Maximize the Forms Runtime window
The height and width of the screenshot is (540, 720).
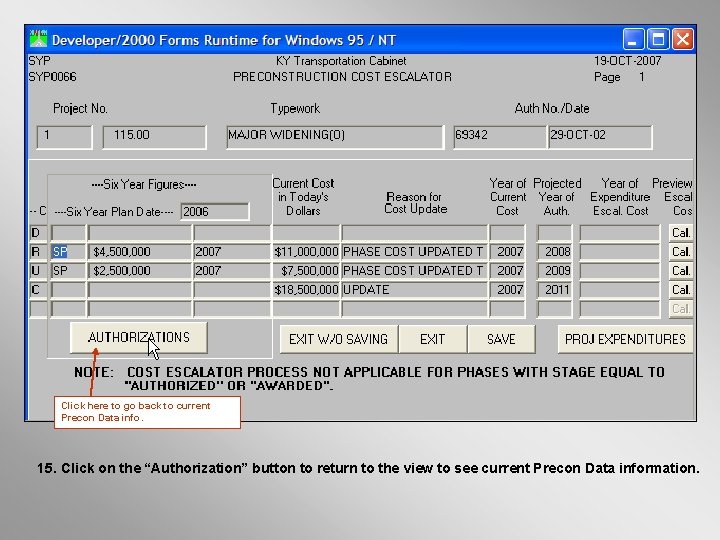point(658,39)
